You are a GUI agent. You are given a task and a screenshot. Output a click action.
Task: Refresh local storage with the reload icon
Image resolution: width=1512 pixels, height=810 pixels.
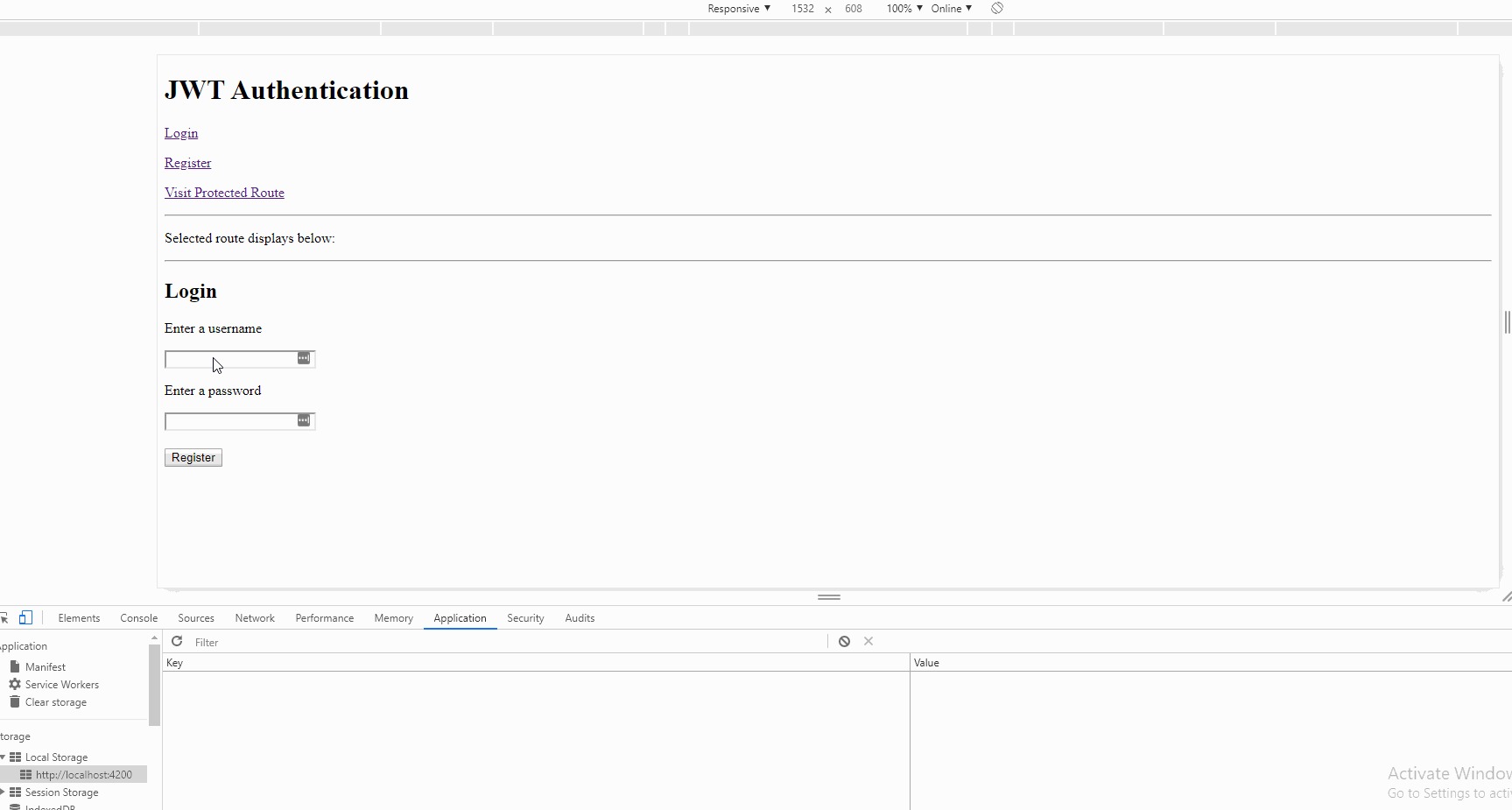click(x=177, y=641)
